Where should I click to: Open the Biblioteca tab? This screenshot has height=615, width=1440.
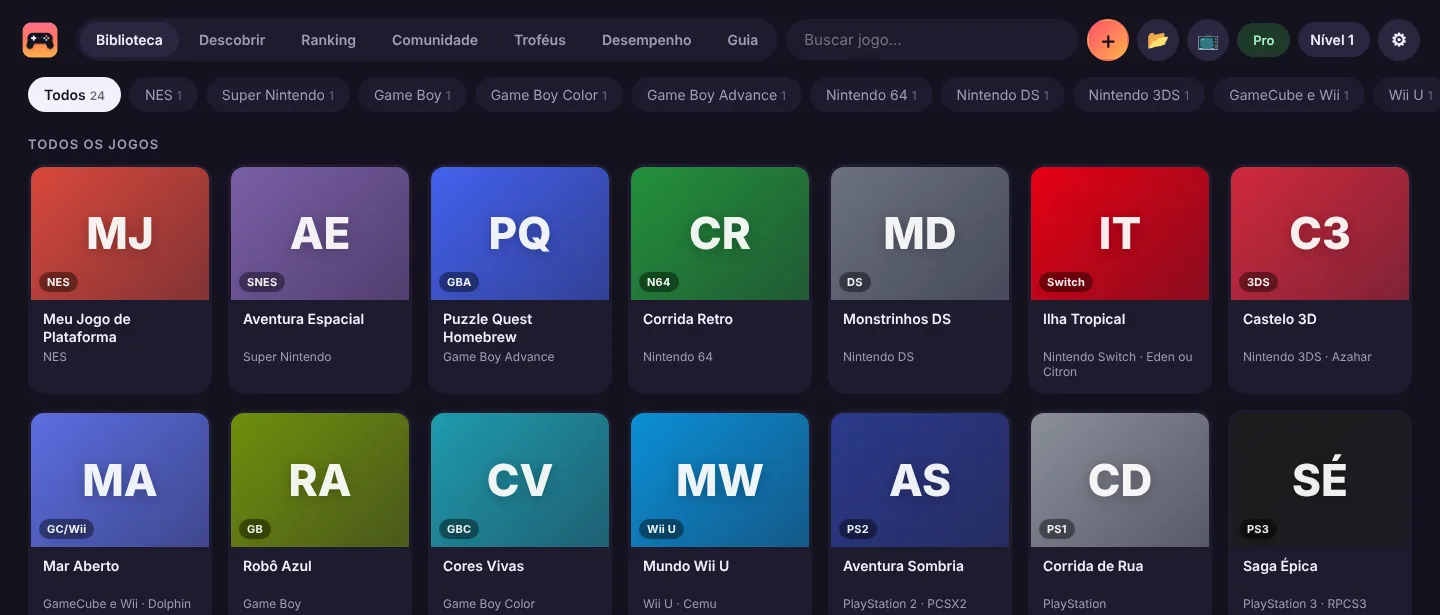tap(129, 40)
